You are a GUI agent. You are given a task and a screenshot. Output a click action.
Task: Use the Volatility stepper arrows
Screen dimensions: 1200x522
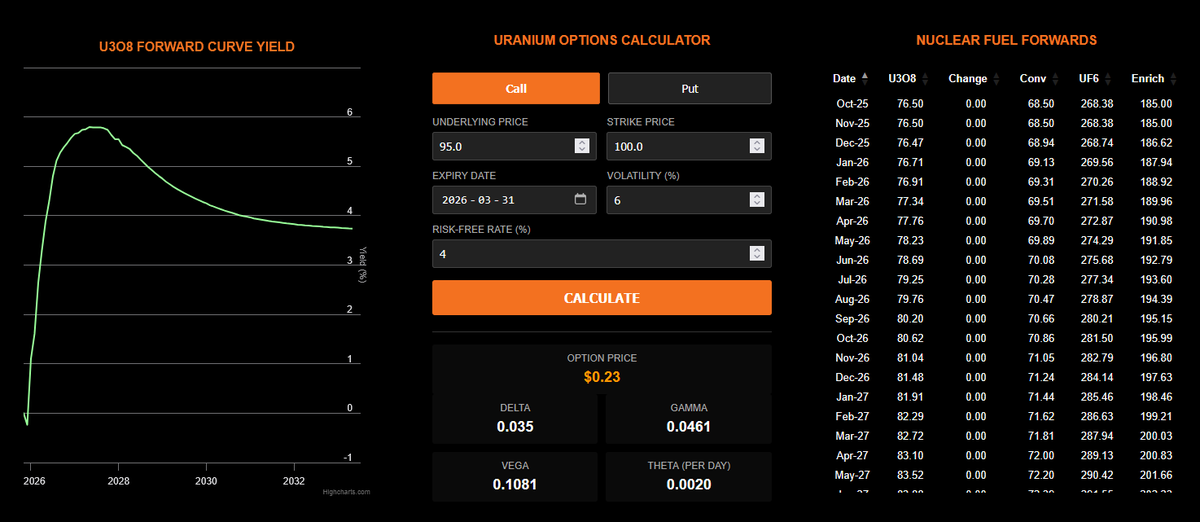(x=757, y=199)
